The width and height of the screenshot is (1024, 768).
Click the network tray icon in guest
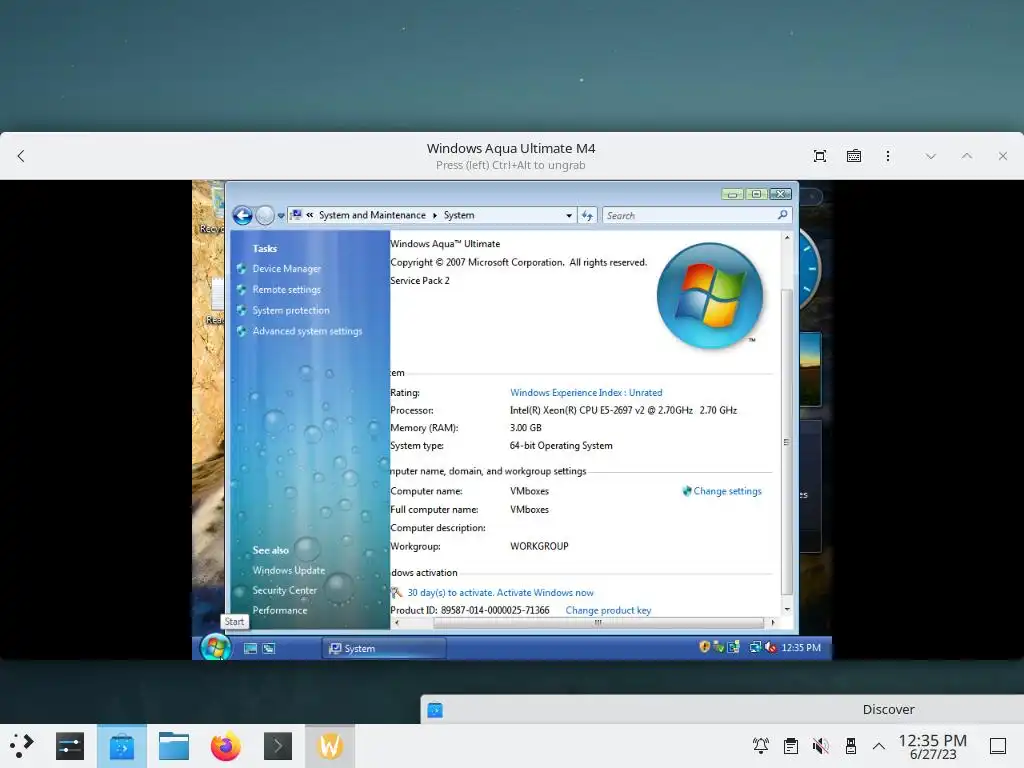(755, 647)
